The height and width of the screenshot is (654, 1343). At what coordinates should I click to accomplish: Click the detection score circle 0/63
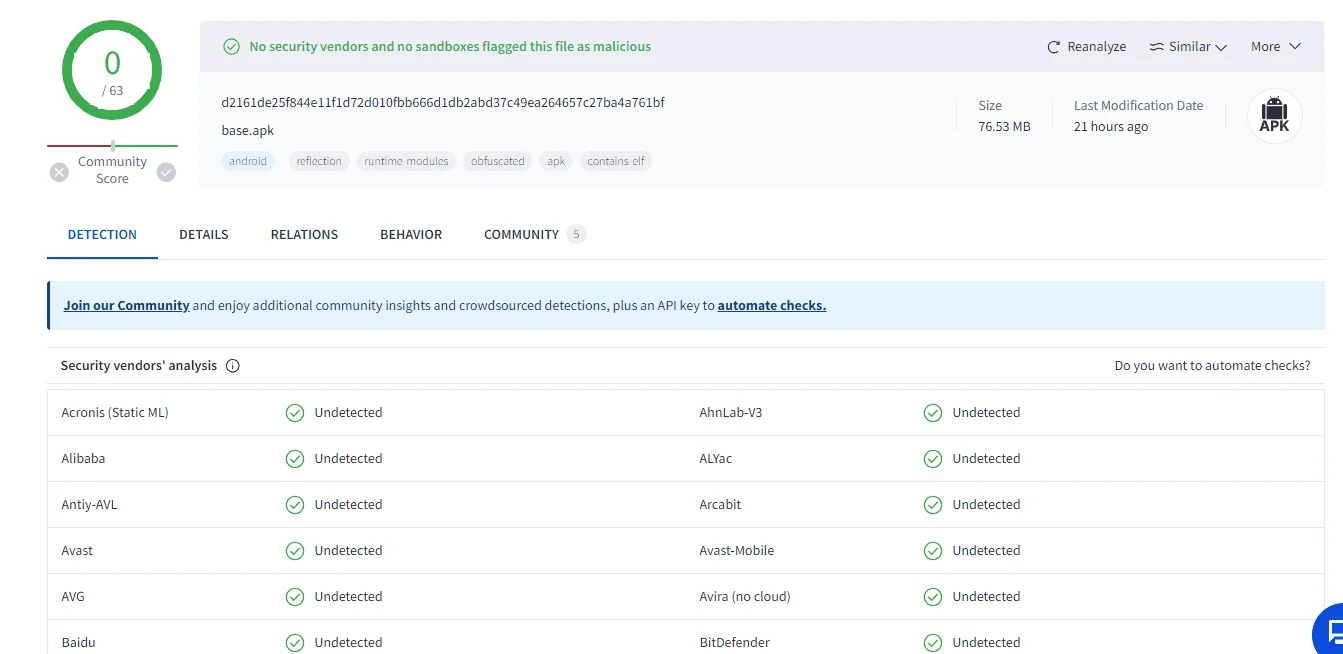(112, 70)
